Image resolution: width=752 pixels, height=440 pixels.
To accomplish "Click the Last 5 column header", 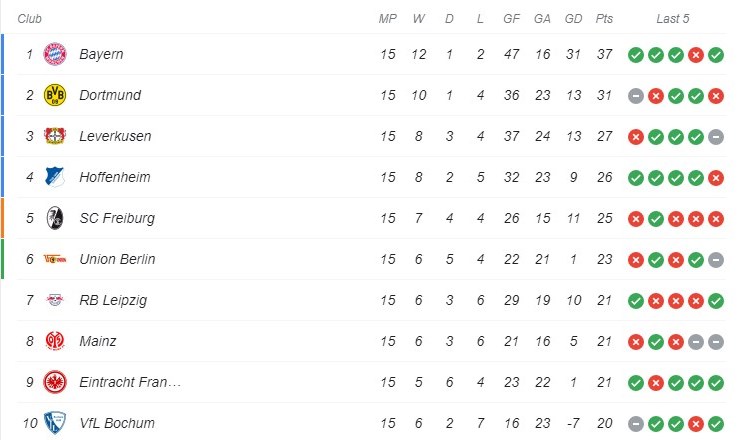I will click(x=673, y=19).
